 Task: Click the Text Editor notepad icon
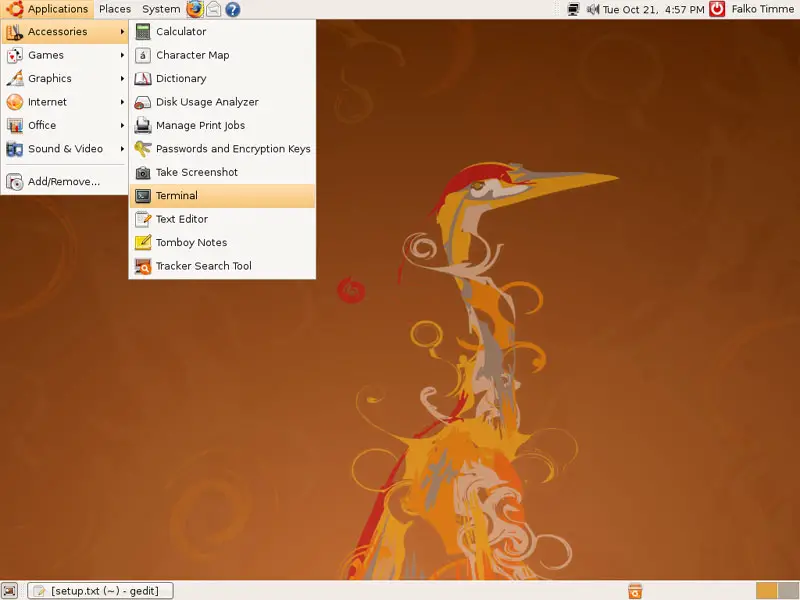pos(143,219)
